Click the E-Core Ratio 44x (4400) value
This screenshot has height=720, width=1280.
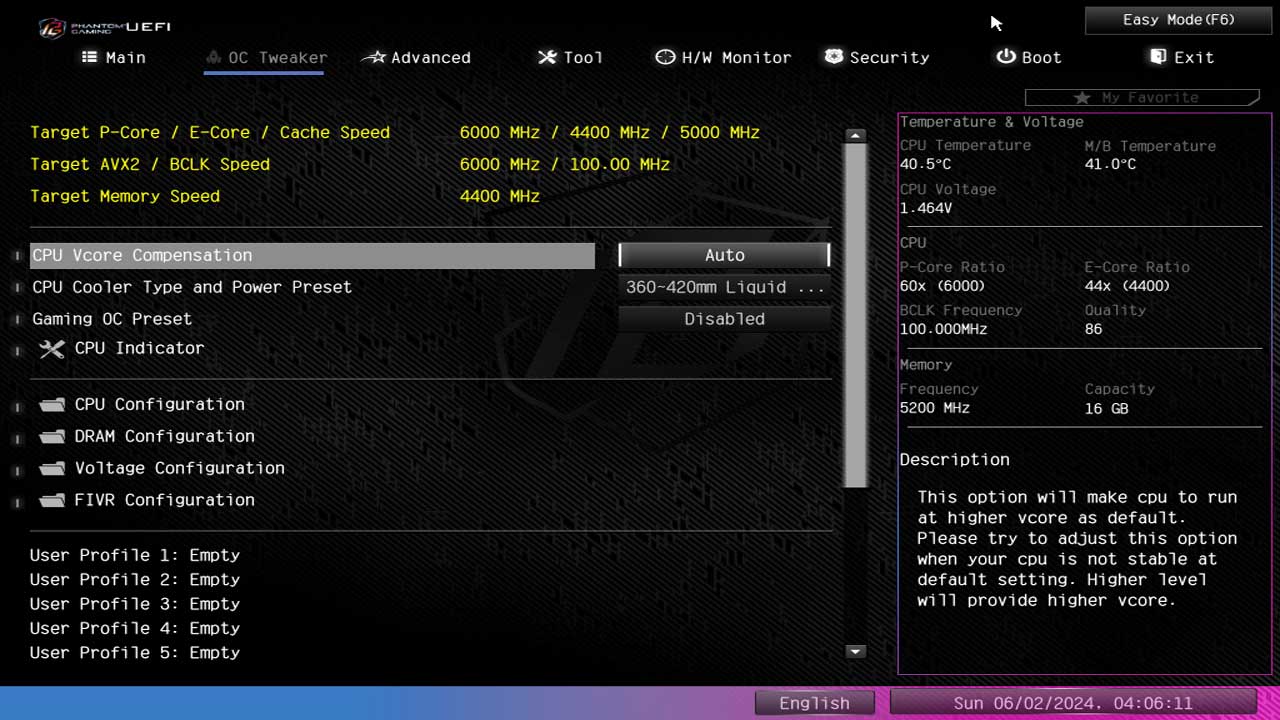coord(1127,286)
